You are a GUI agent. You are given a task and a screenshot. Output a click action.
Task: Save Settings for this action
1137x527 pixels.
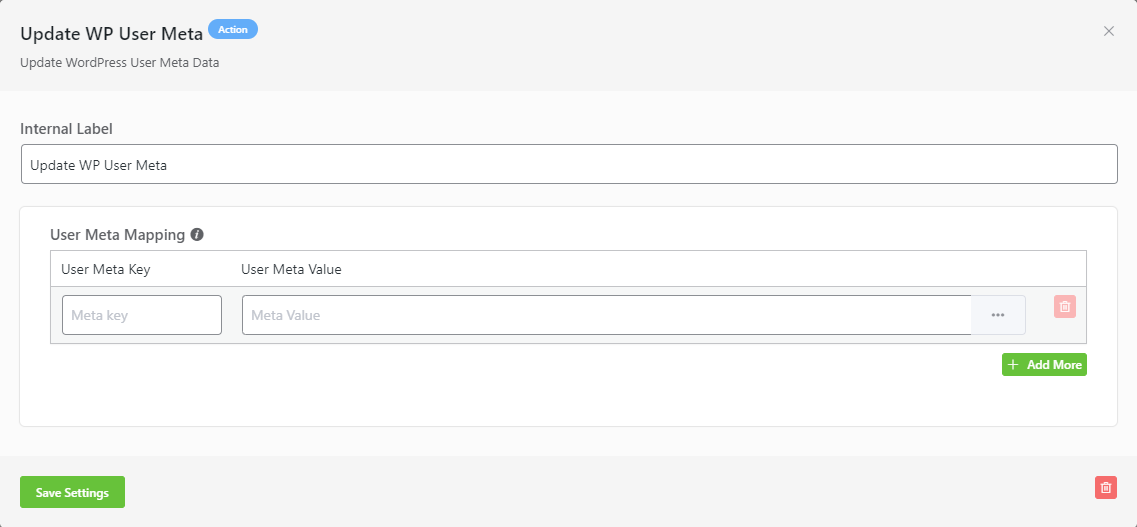[72, 492]
